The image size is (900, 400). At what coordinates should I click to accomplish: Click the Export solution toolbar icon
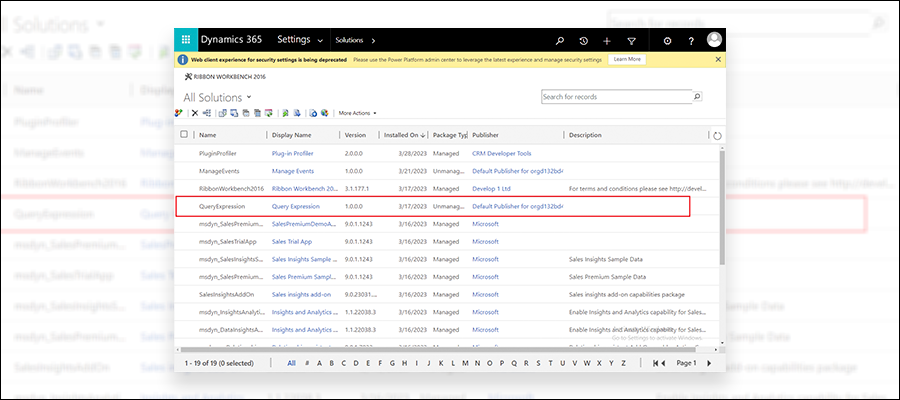pyautogui.click(x=234, y=113)
